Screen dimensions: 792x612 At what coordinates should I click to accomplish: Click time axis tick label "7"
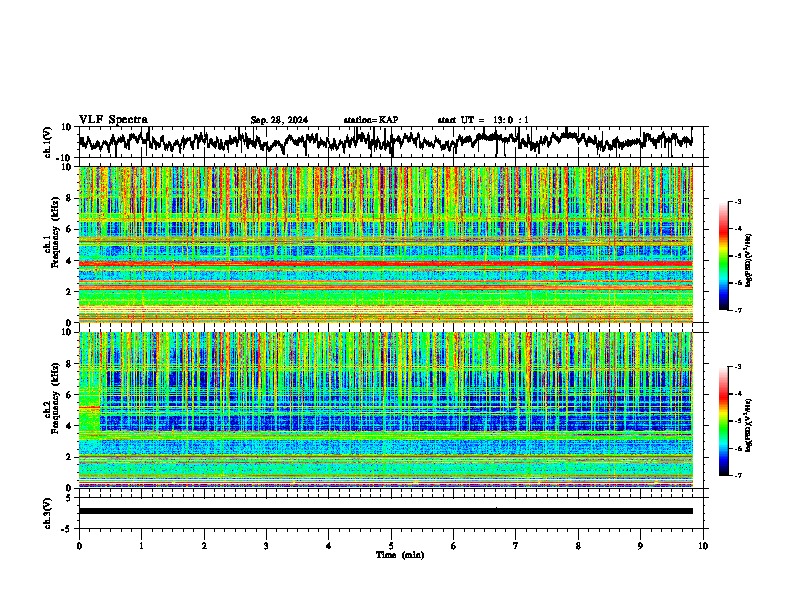click(x=516, y=546)
